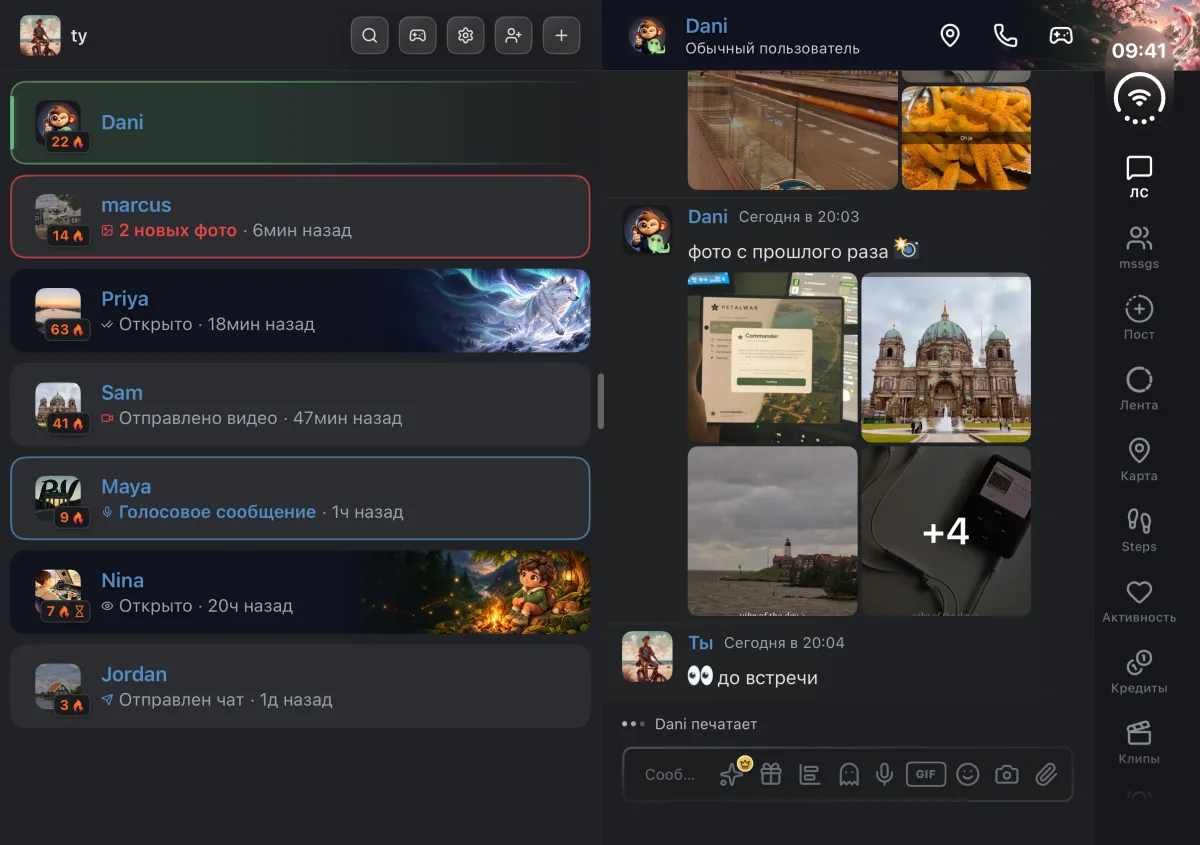The width and height of the screenshot is (1200, 845).
Task: Click the add friend icon
Action: point(513,36)
